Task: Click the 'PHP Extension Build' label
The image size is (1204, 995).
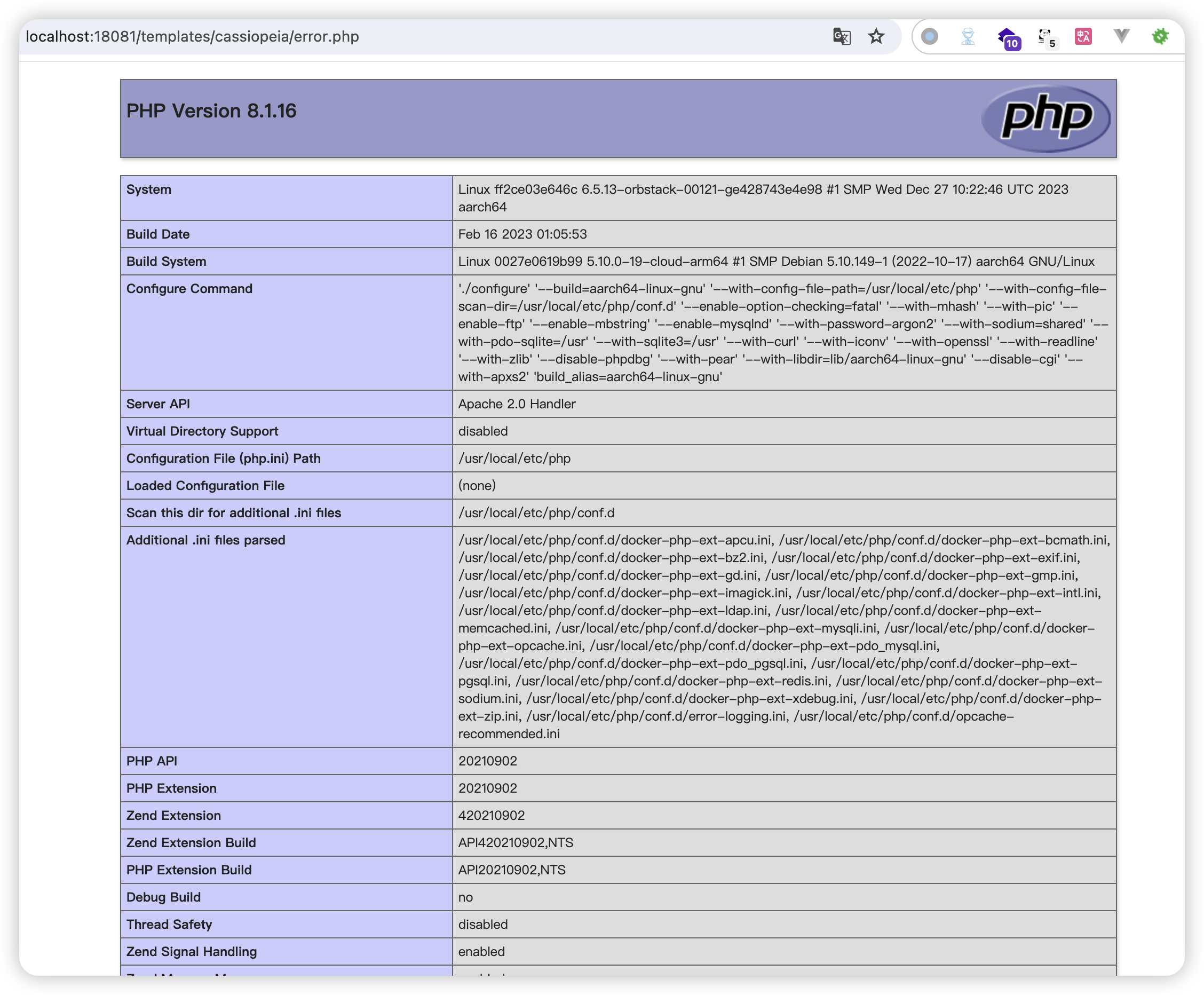Action: point(188,870)
